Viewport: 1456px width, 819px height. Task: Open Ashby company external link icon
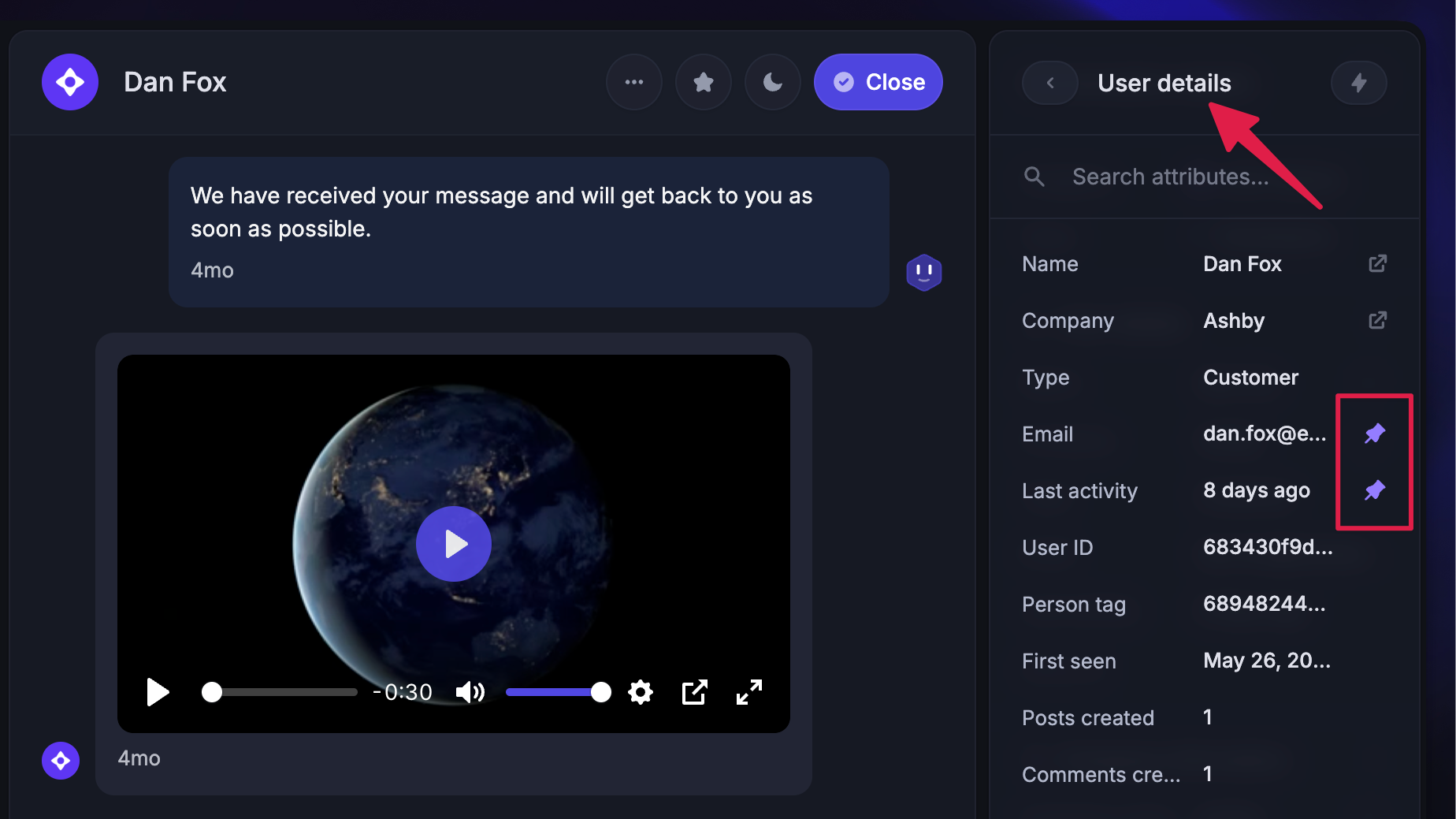pos(1376,321)
